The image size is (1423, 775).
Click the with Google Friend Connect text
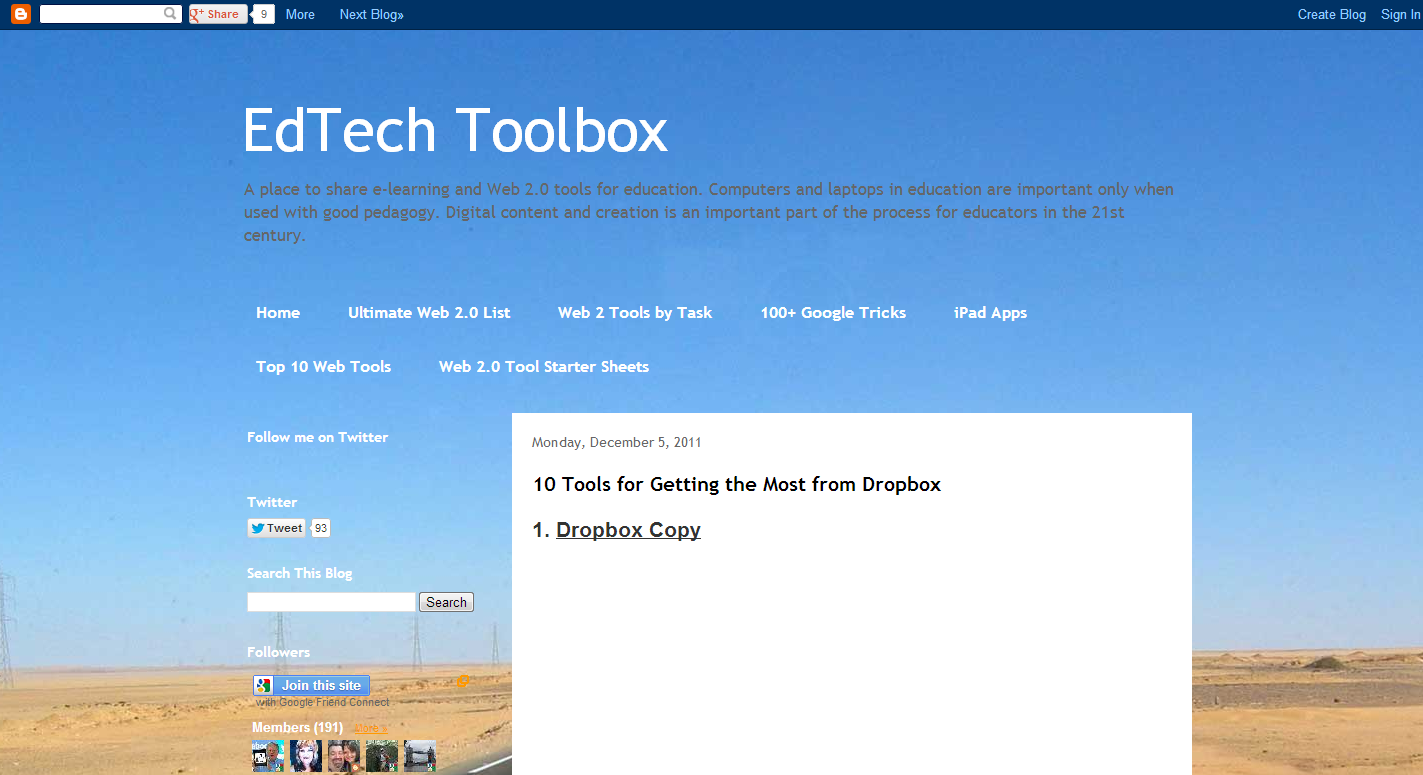(323, 702)
